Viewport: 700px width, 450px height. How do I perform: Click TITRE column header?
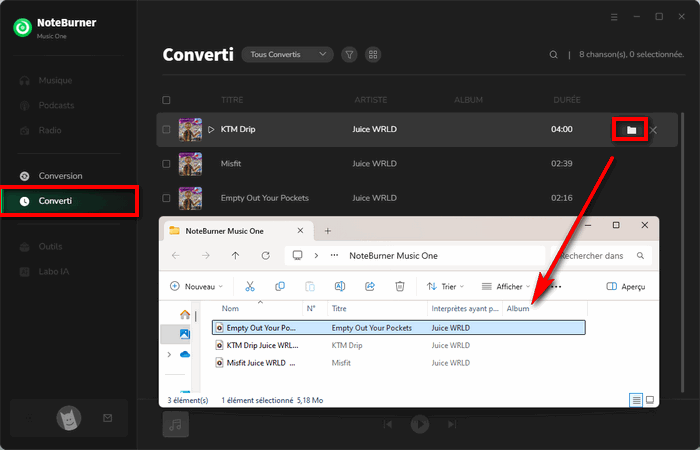(232, 100)
